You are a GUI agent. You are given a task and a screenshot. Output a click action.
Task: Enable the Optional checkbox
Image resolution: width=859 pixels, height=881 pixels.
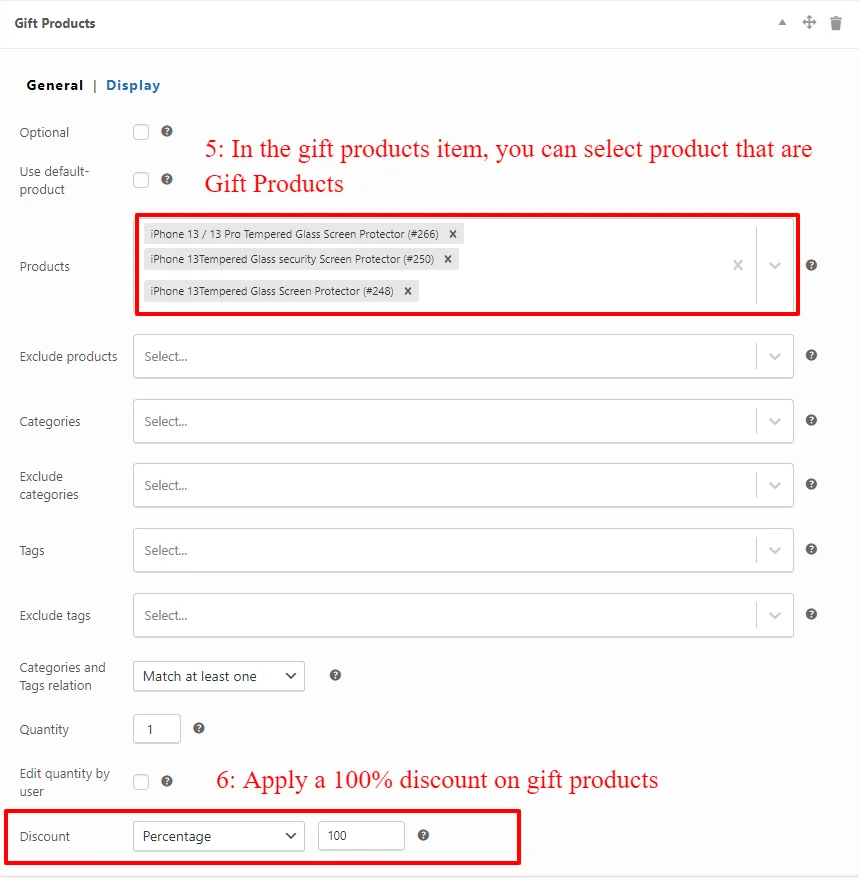(141, 132)
